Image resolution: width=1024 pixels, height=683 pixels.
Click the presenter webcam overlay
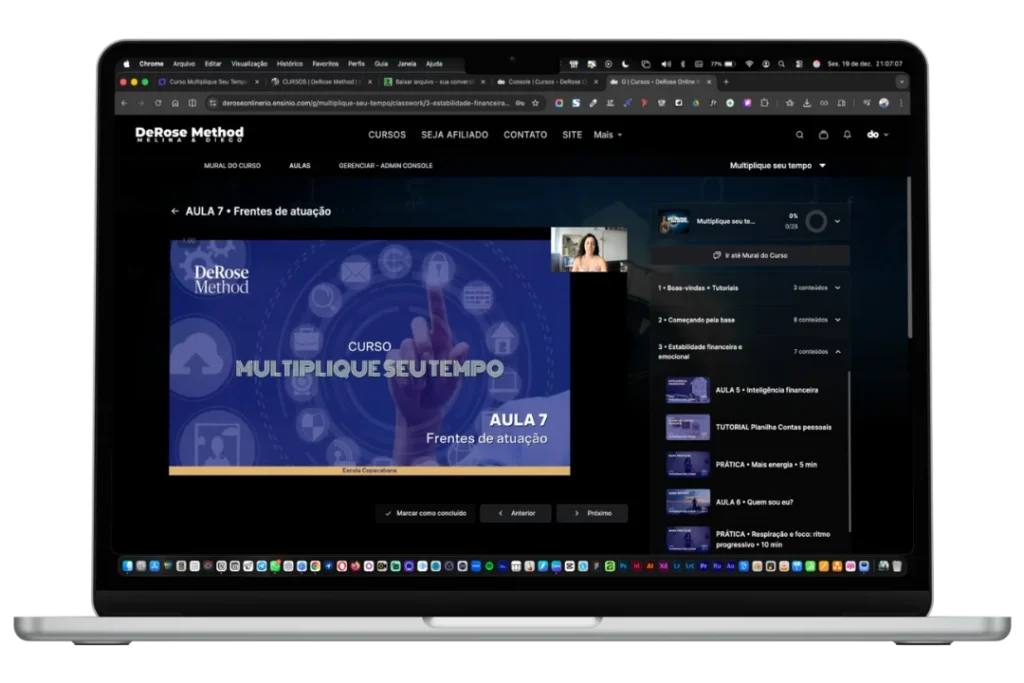(589, 249)
